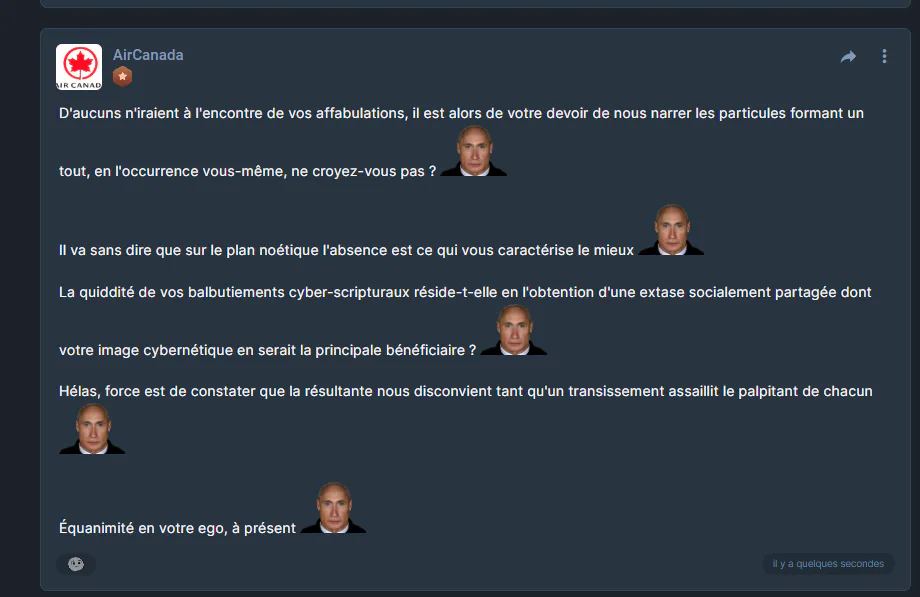Open the three-dot post options menu

[x=884, y=56]
